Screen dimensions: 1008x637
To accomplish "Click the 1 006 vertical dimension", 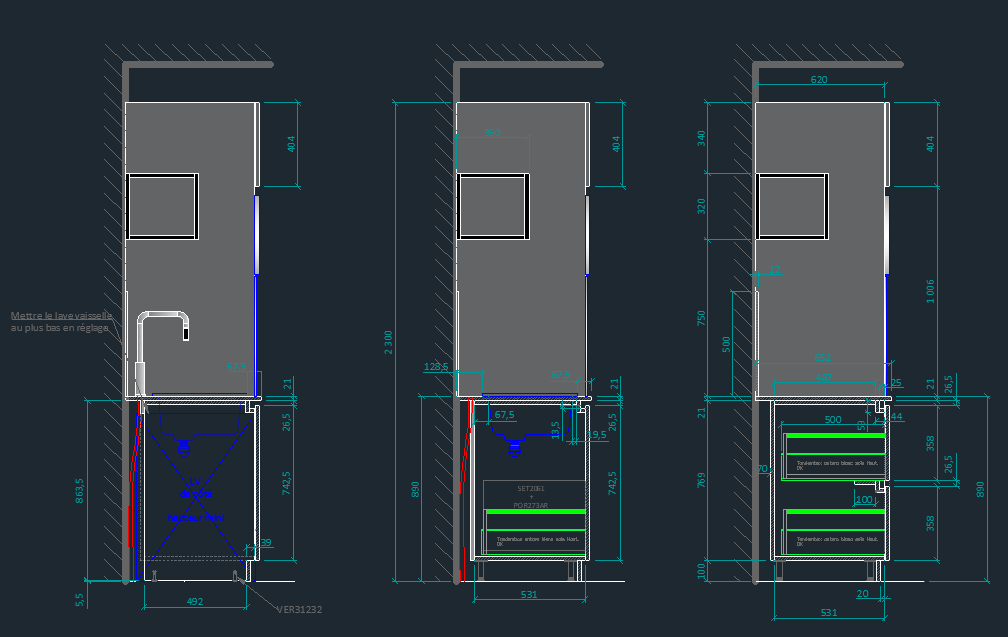I will [931, 288].
